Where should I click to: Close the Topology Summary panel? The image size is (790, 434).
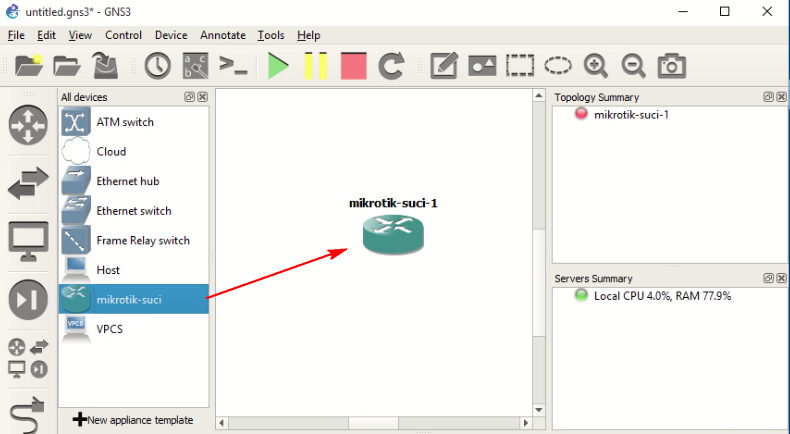[x=781, y=97]
